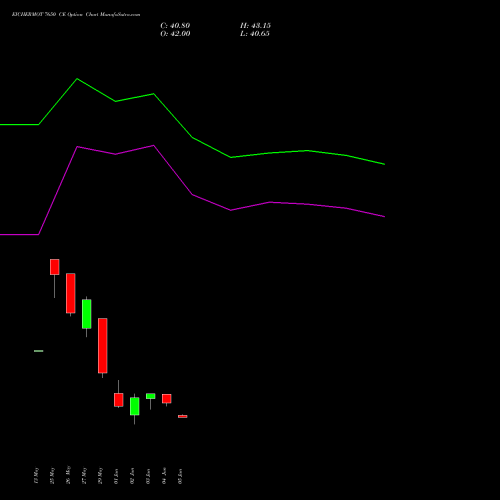This screenshot has width=500, height=500.
Task: Select the flat green candle for 17 May
Action: click(x=39, y=351)
